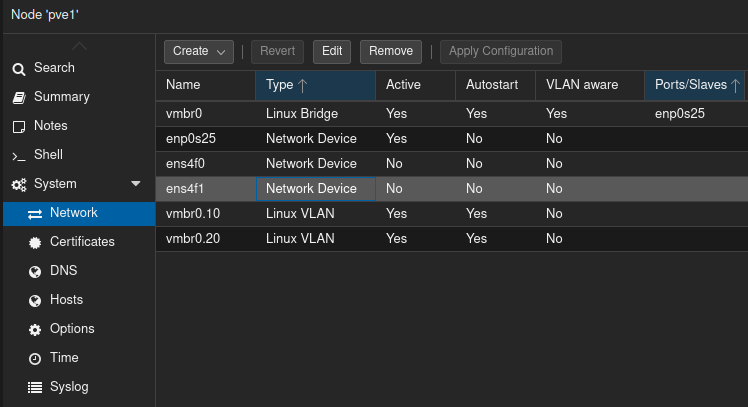The width and height of the screenshot is (748, 407).
Task: Click the Shell terminal prompt icon
Action: [19, 156]
